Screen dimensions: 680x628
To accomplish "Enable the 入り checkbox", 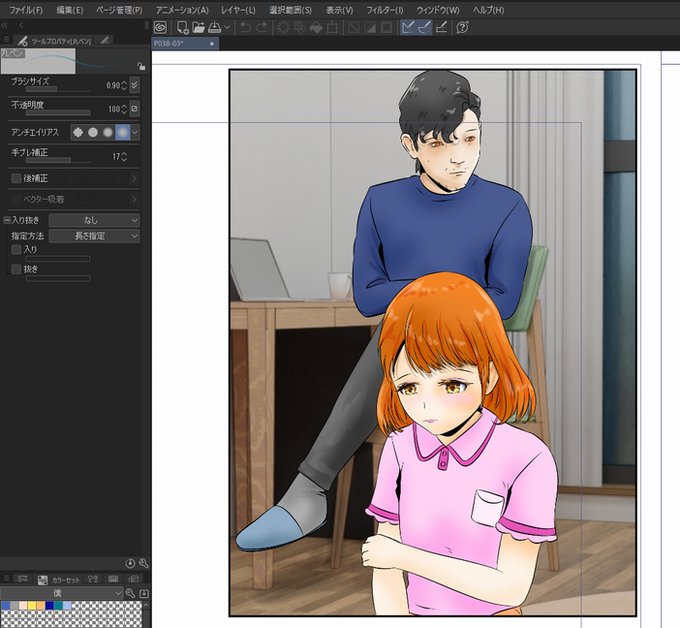I will 16,249.
